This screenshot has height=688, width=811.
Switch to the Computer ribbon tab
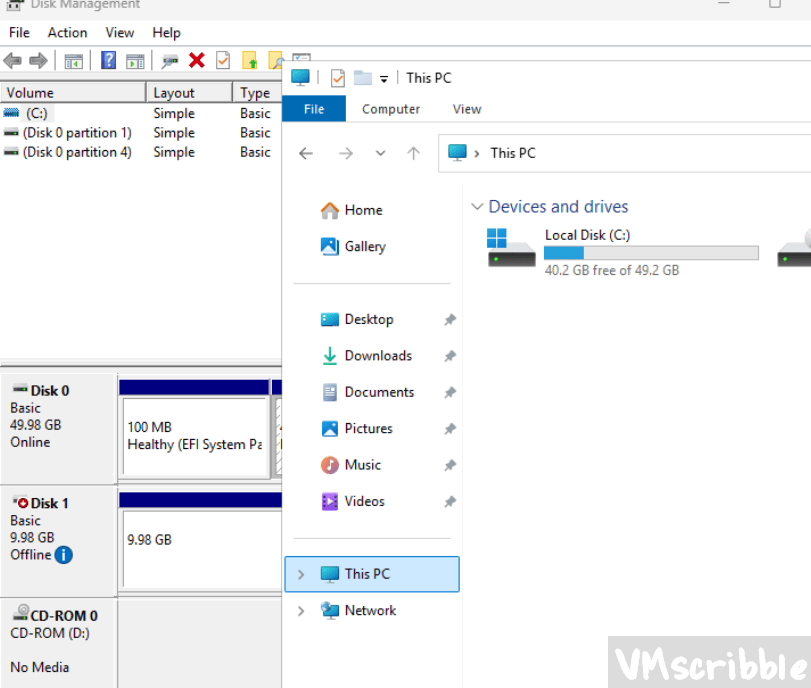pos(390,109)
